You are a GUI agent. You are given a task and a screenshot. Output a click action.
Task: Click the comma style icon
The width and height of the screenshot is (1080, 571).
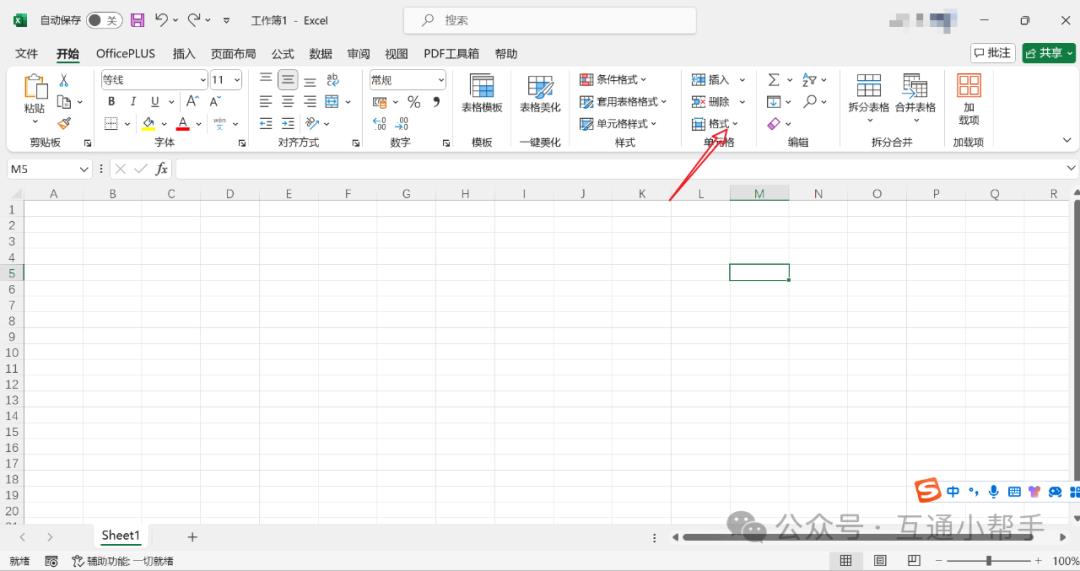click(436, 102)
